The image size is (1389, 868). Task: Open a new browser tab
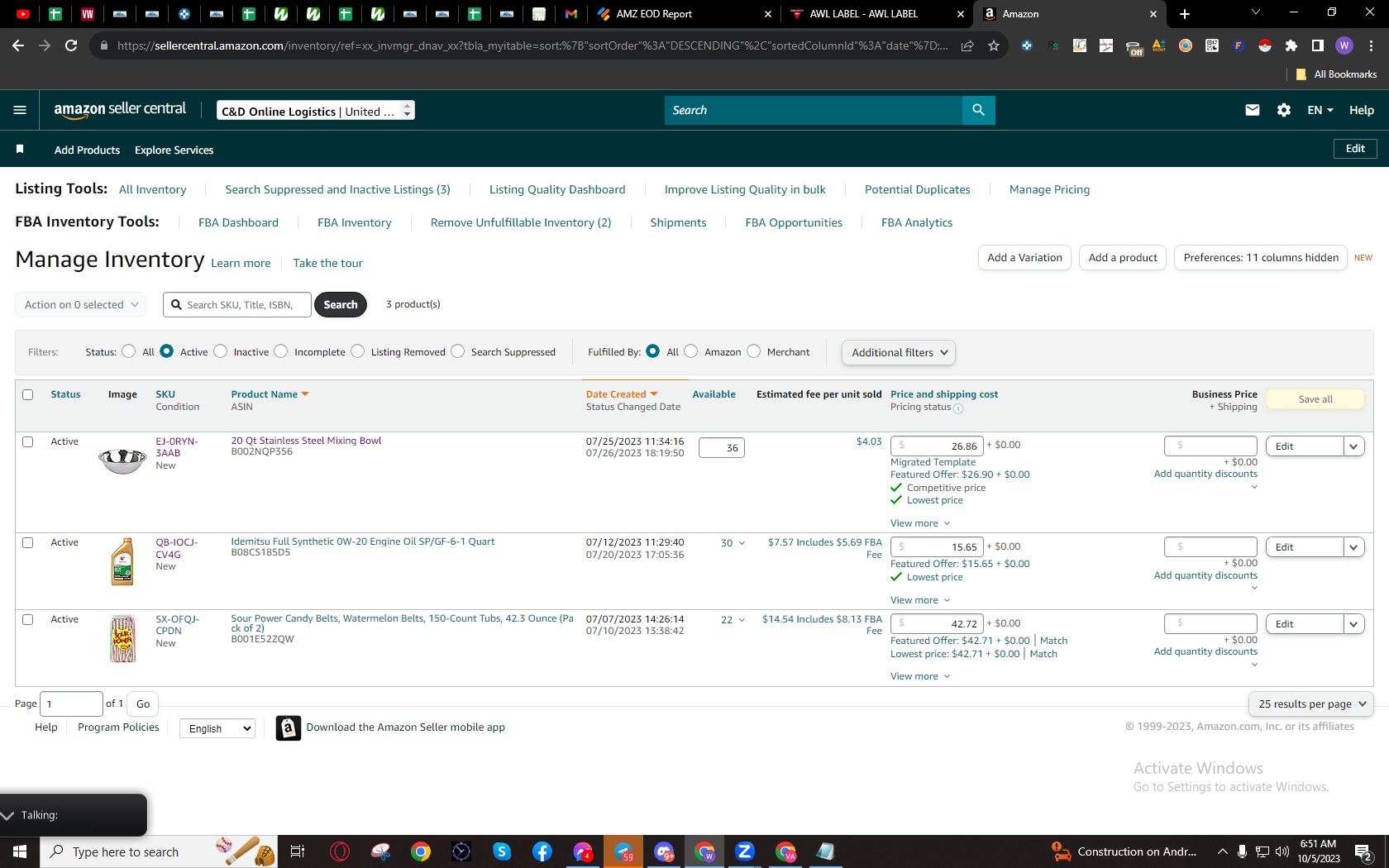pos(1185,14)
